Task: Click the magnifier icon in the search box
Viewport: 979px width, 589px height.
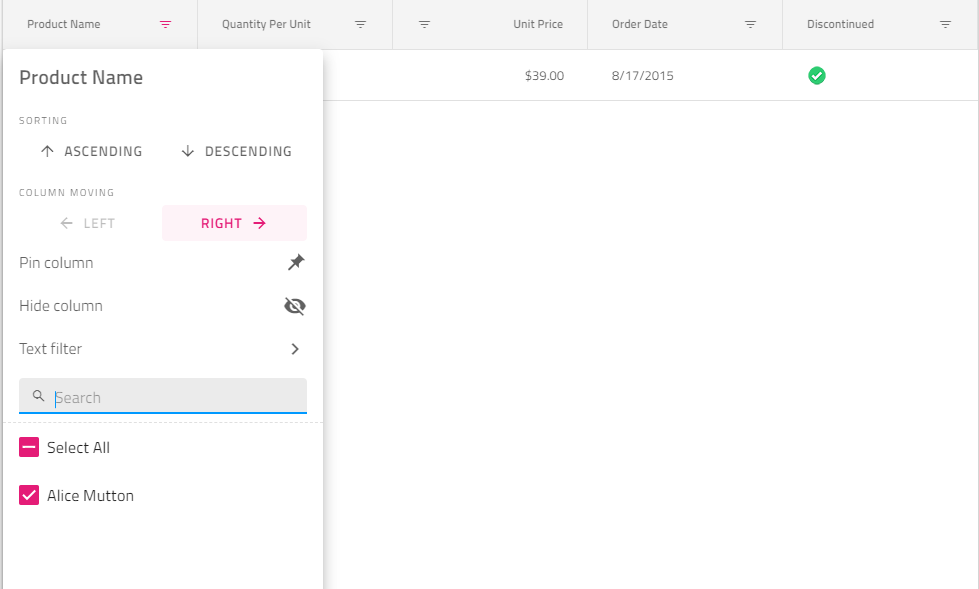Action: click(38, 396)
